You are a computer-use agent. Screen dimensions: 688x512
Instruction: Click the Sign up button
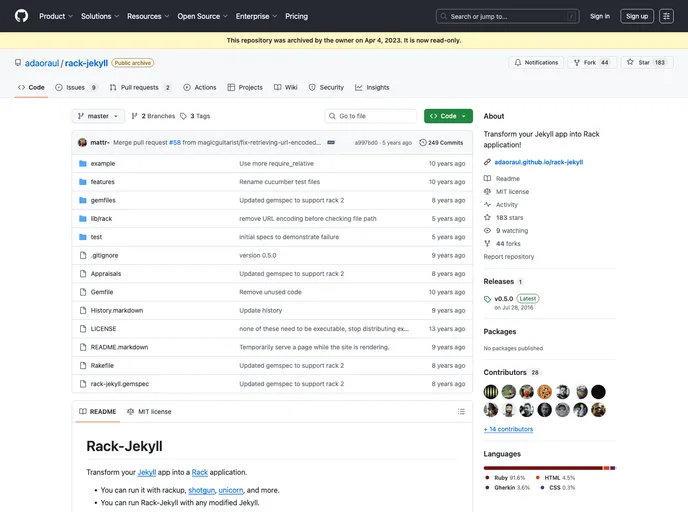[637, 16]
